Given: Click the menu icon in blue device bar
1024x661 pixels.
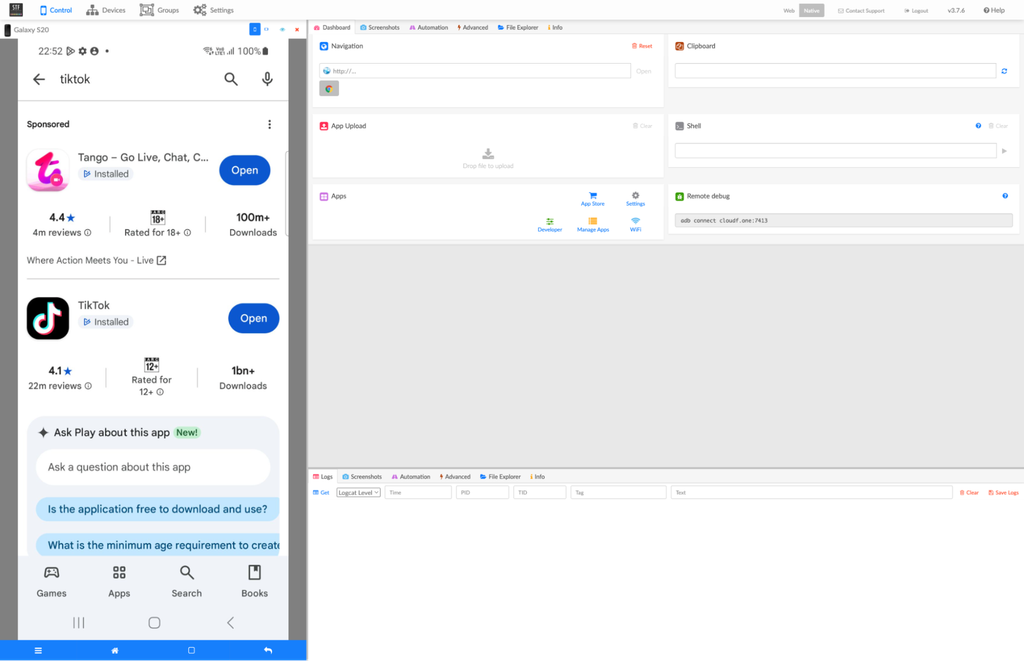Looking at the screenshot, I should tap(39, 651).
